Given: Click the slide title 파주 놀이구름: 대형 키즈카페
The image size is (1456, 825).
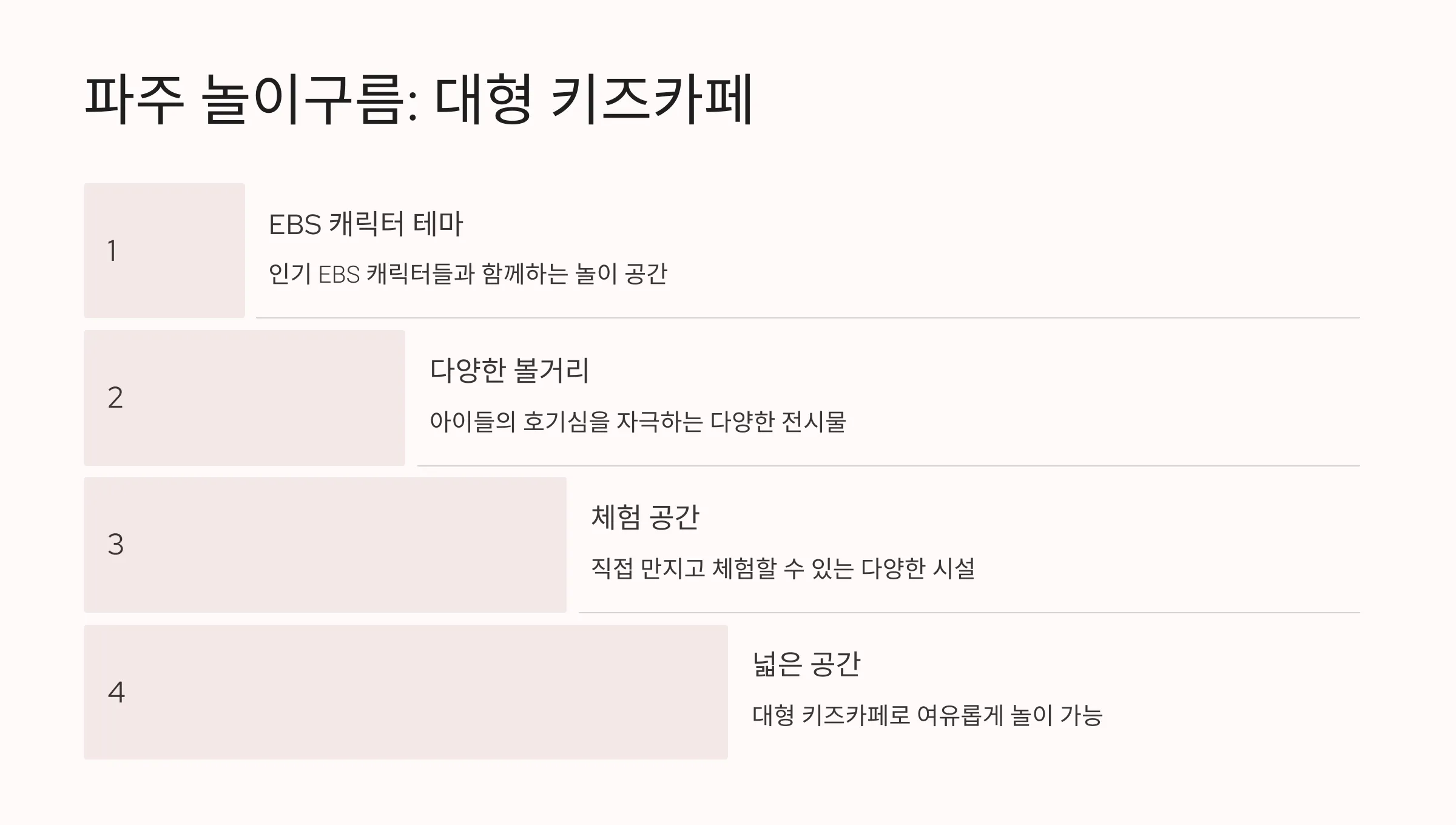Looking at the screenshot, I should [x=418, y=99].
